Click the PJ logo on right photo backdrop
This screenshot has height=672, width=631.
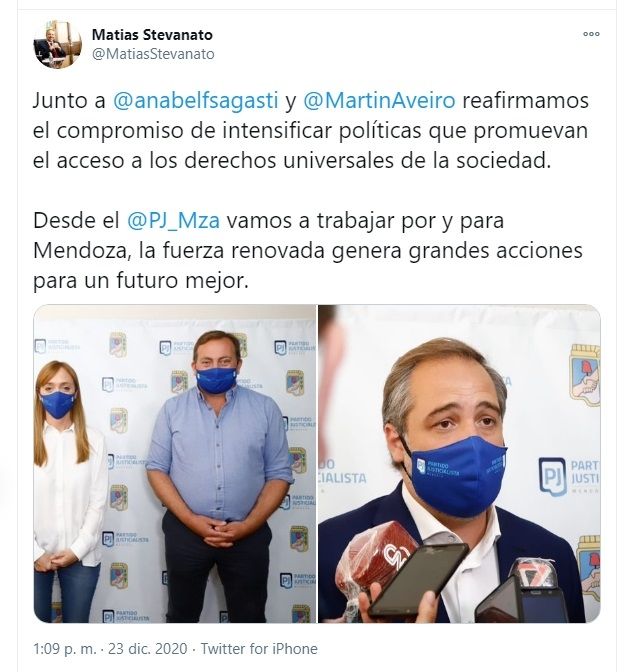coord(552,477)
